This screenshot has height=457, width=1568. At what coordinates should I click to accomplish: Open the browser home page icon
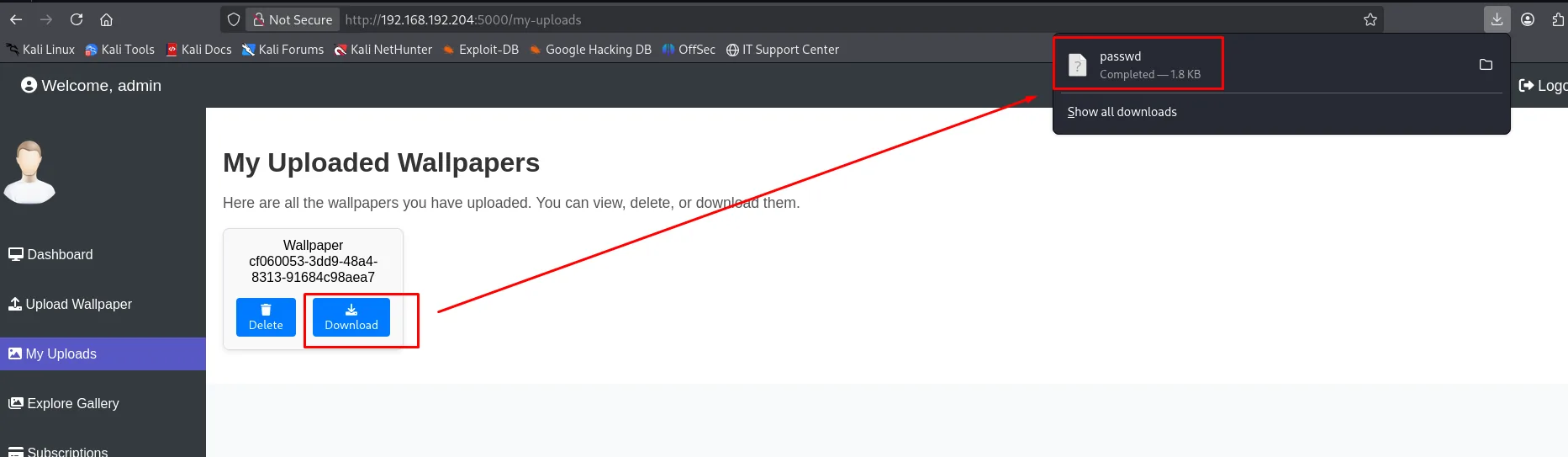click(106, 19)
